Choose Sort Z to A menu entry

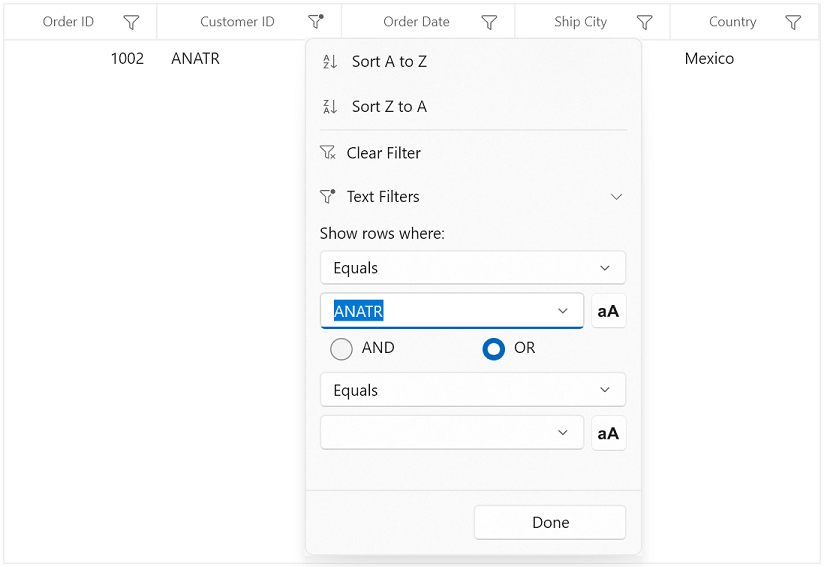473,107
